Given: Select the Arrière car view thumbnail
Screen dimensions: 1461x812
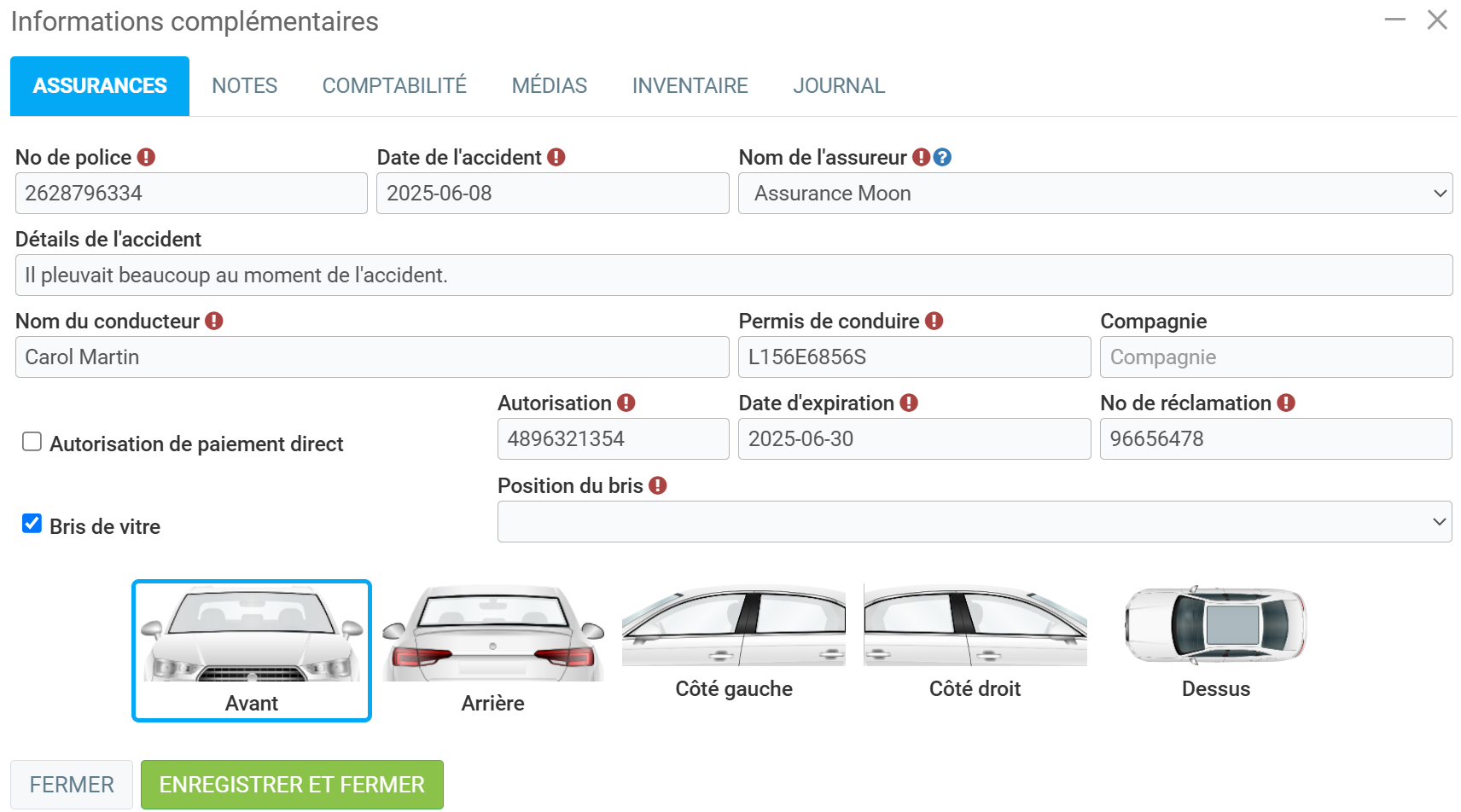Looking at the screenshot, I should [x=493, y=650].
